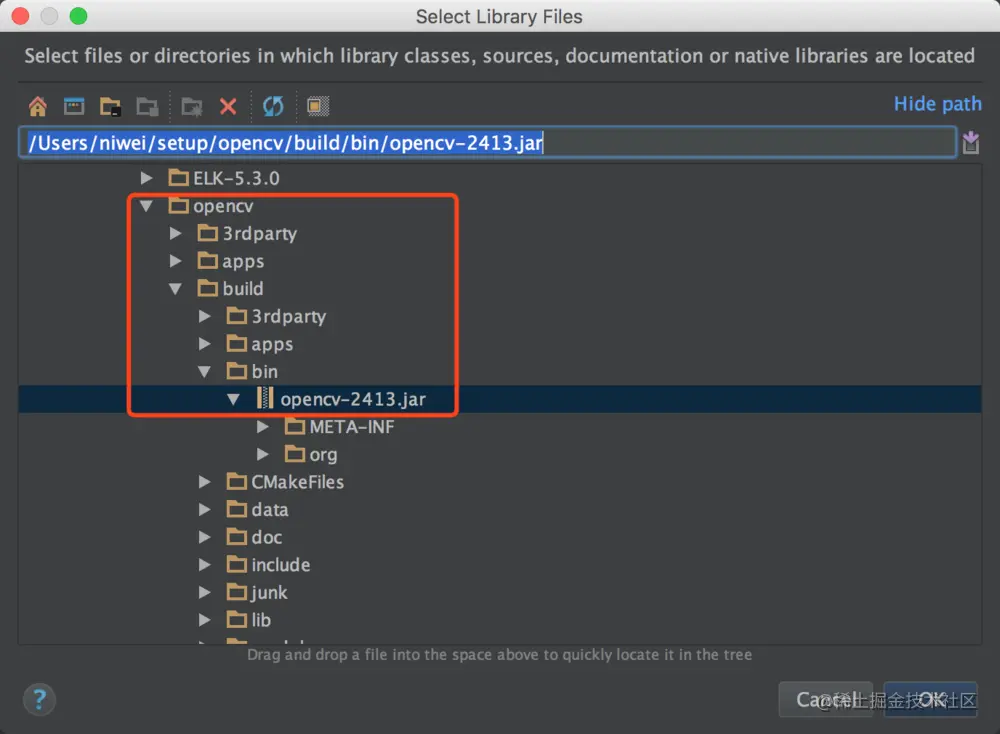Expand the ELK-5.3.0 folder
This screenshot has height=734, width=1000.
click(146, 178)
